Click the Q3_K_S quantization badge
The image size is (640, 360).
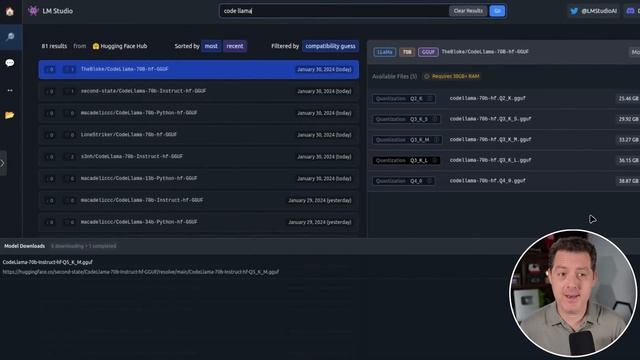407,119
